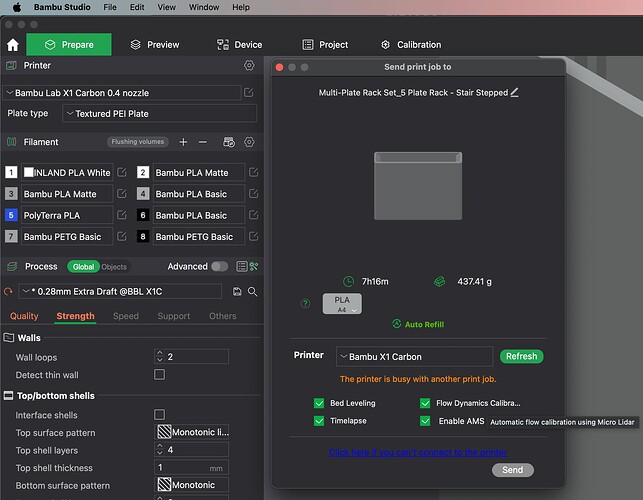Screen dimensions: 643x500
Task: Switch process scope to Objects
Action: tap(114, 267)
